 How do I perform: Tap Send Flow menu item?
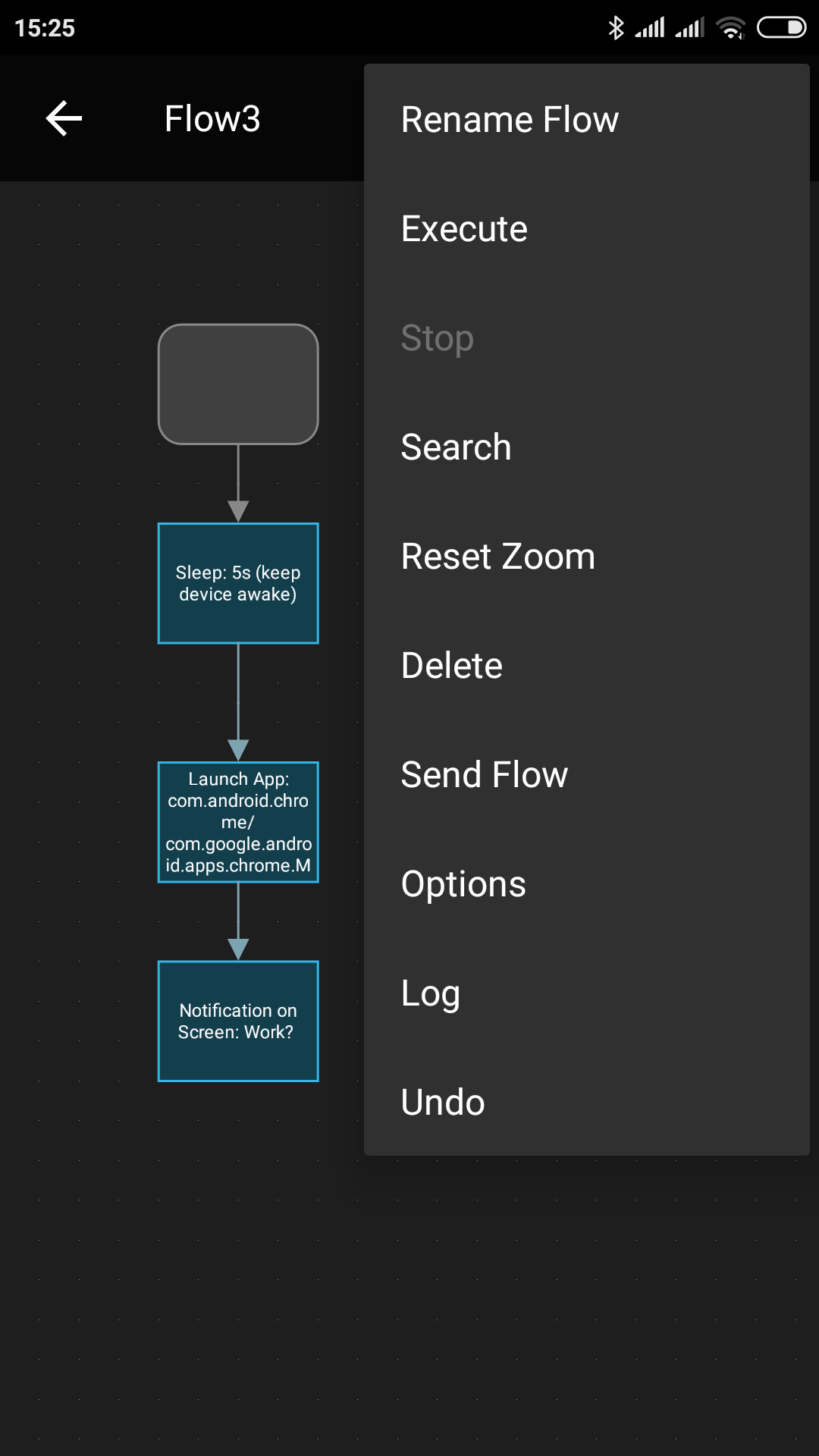485,775
